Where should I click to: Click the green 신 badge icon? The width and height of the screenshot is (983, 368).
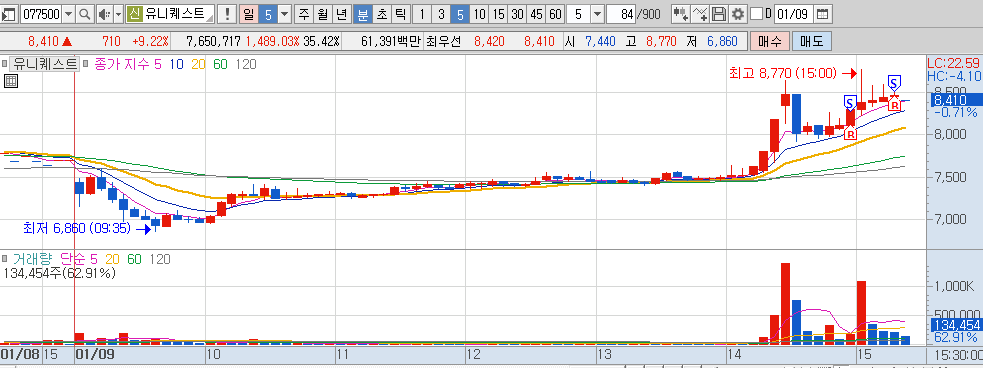click(x=134, y=14)
